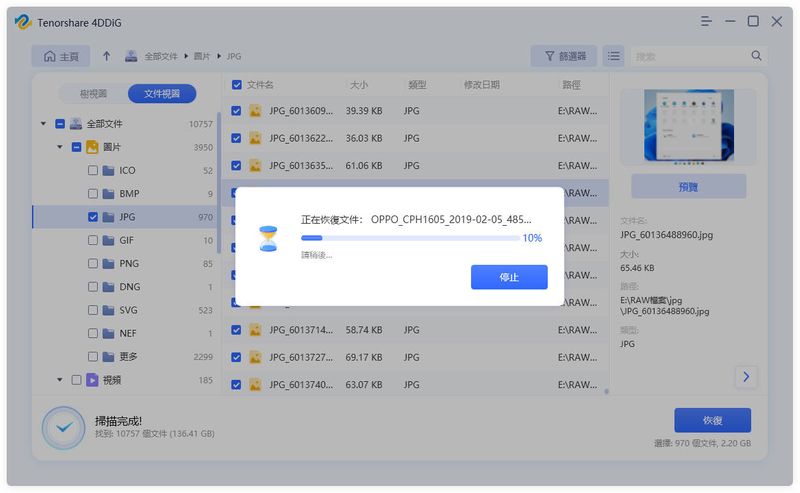
Task: Click the file tree vertical scrollbar
Action: pos(218,183)
